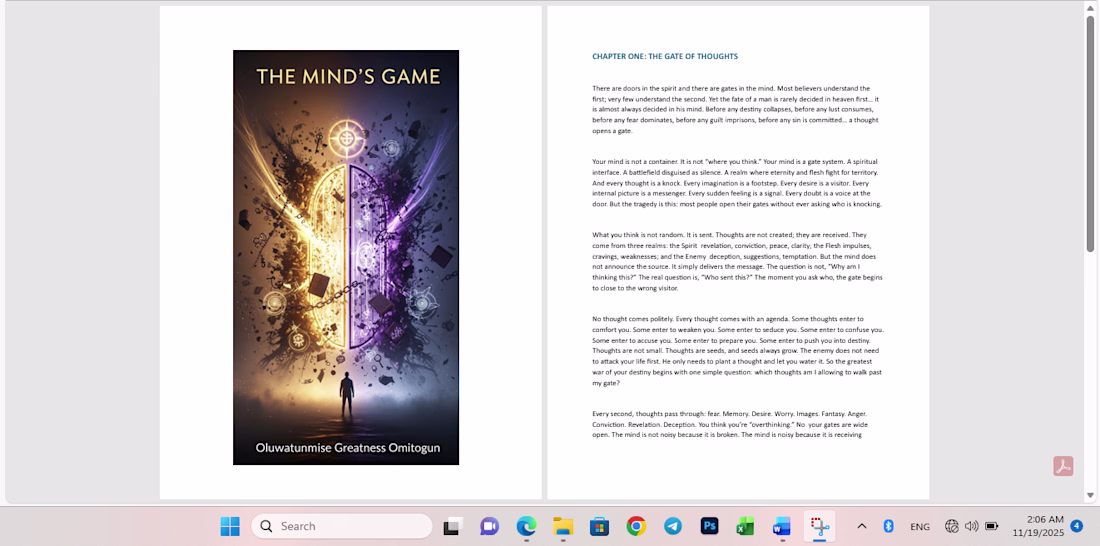Viewport: 1100px width, 546px height.
Task: Switch to Word from the taskbar
Action: 782,526
